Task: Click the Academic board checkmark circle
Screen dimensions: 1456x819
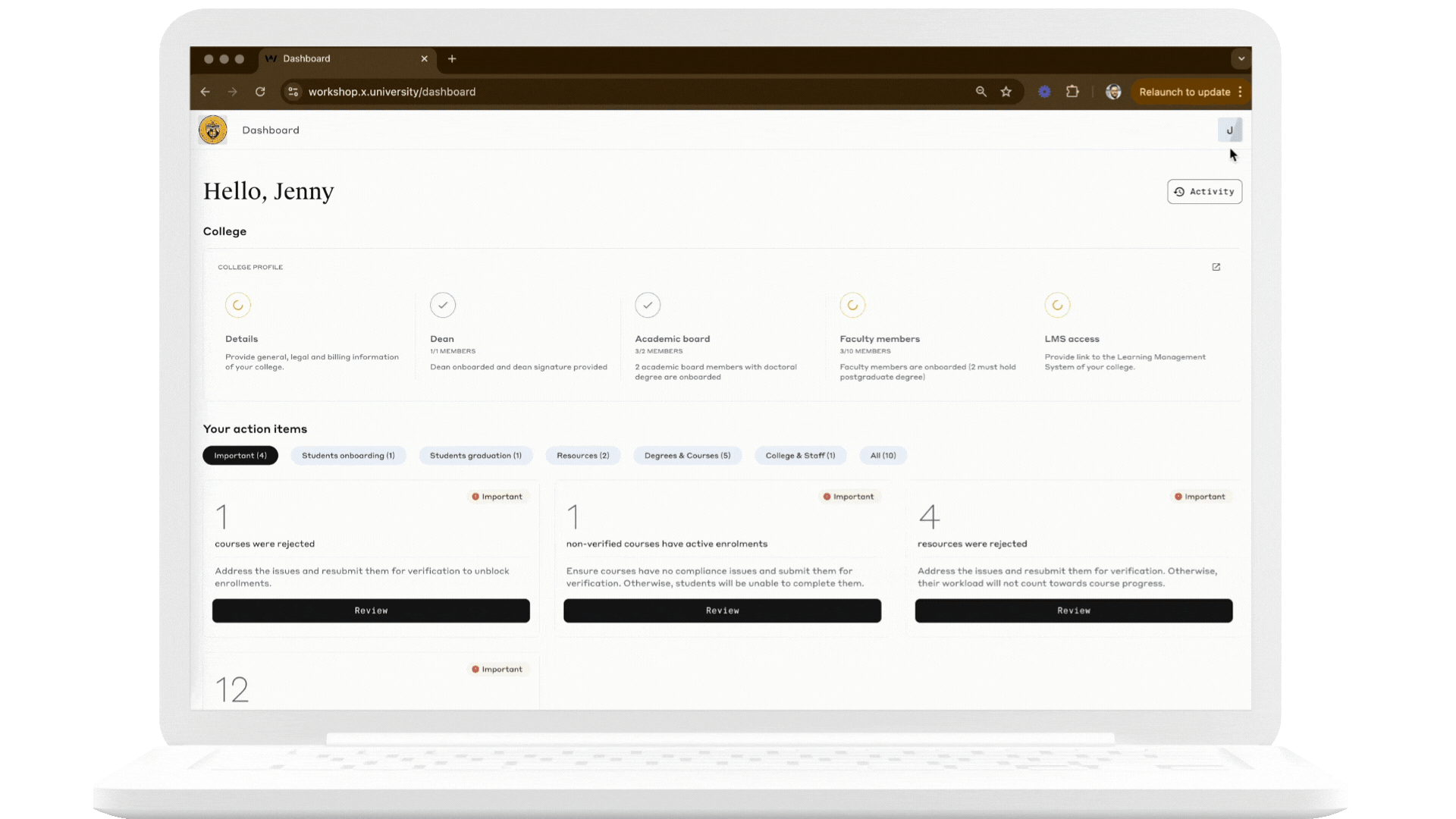Action: [x=648, y=305]
